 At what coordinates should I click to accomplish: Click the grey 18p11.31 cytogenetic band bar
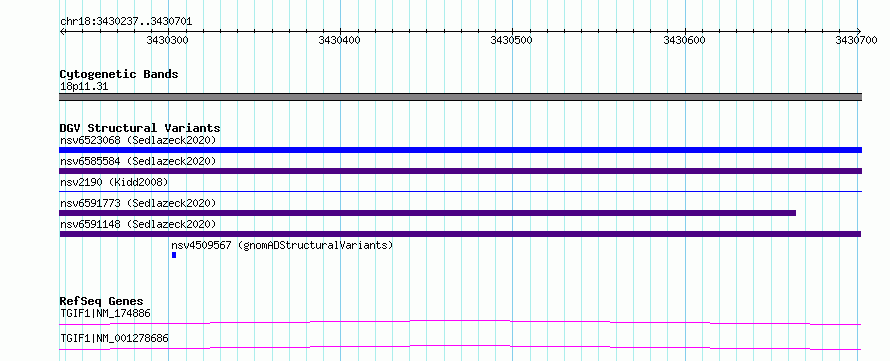click(x=460, y=97)
